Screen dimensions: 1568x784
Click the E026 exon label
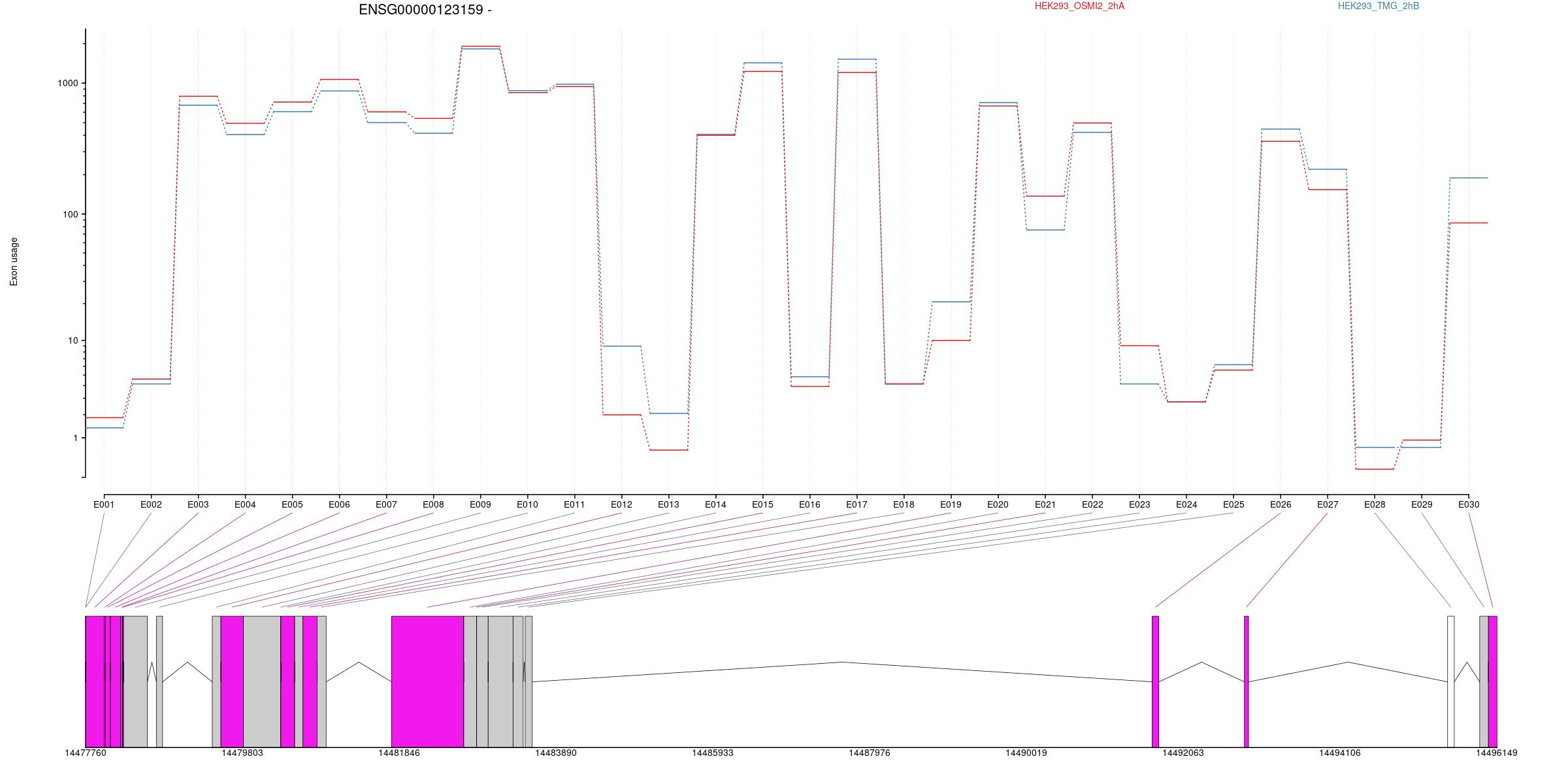pyautogui.click(x=1281, y=504)
